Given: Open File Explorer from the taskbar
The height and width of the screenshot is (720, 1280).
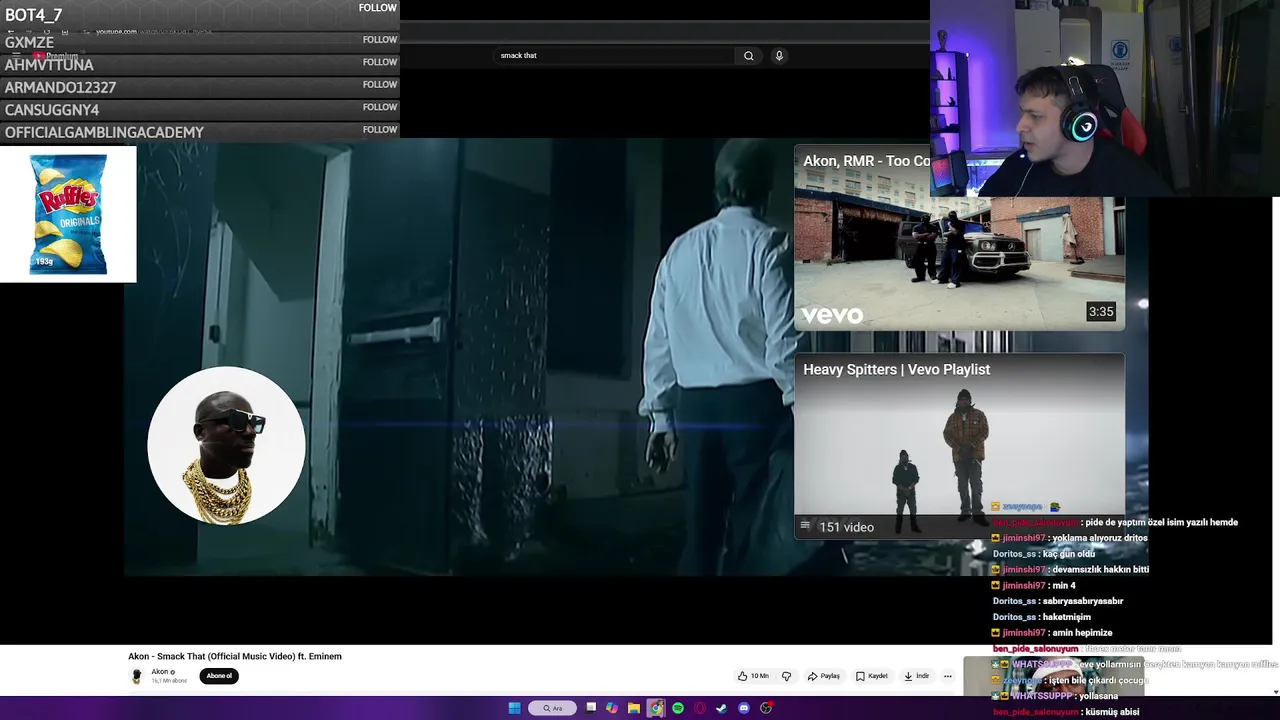Looking at the screenshot, I should click(634, 708).
